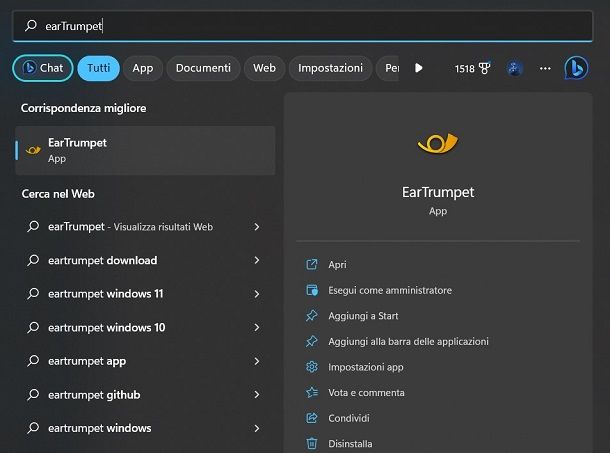Image resolution: width=610 pixels, height=453 pixels.
Task: Click search icon beside eartrumpet github
Action: [33, 394]
